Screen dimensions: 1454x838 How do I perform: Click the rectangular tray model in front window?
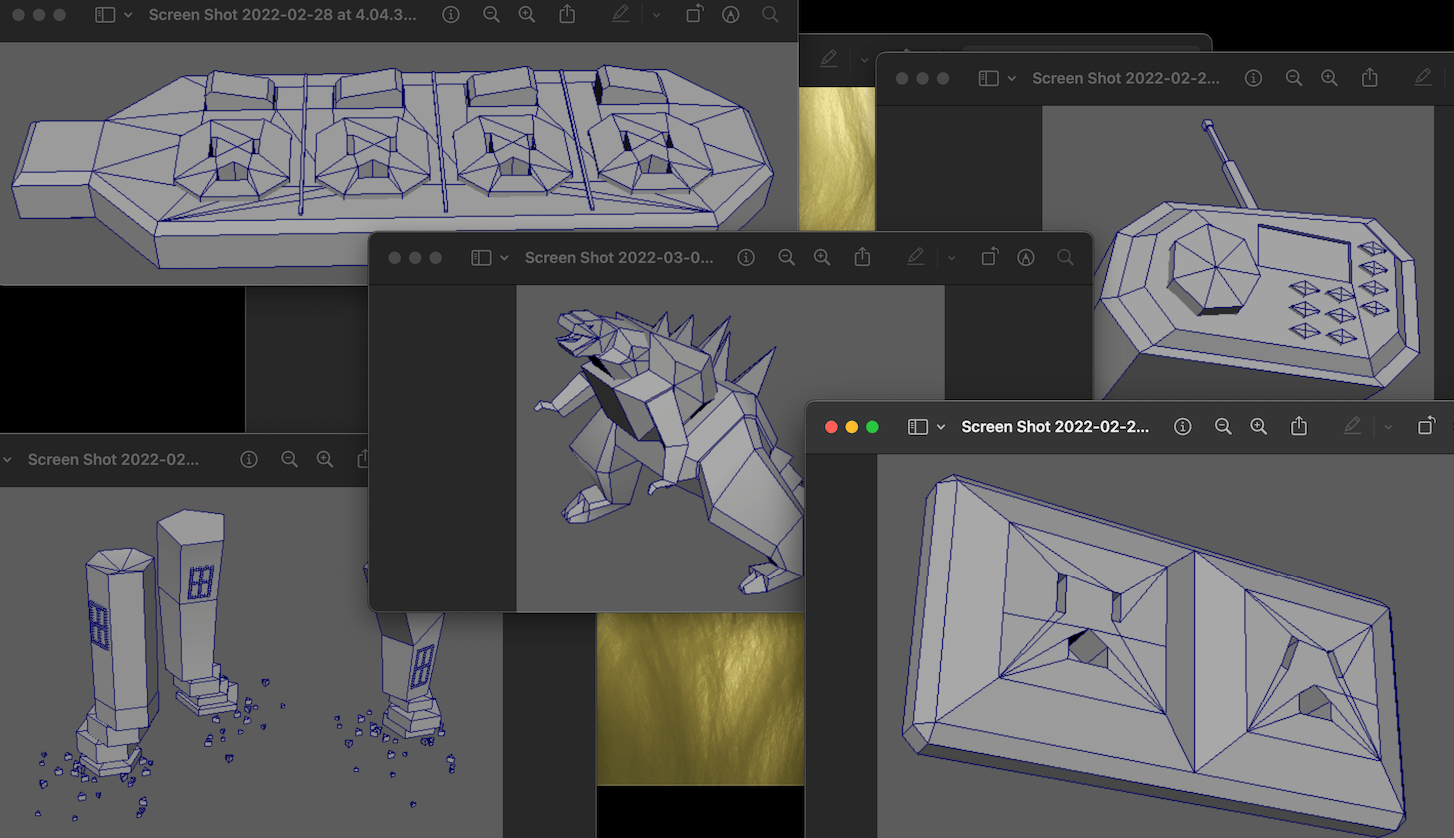(x=1165, y=646)
